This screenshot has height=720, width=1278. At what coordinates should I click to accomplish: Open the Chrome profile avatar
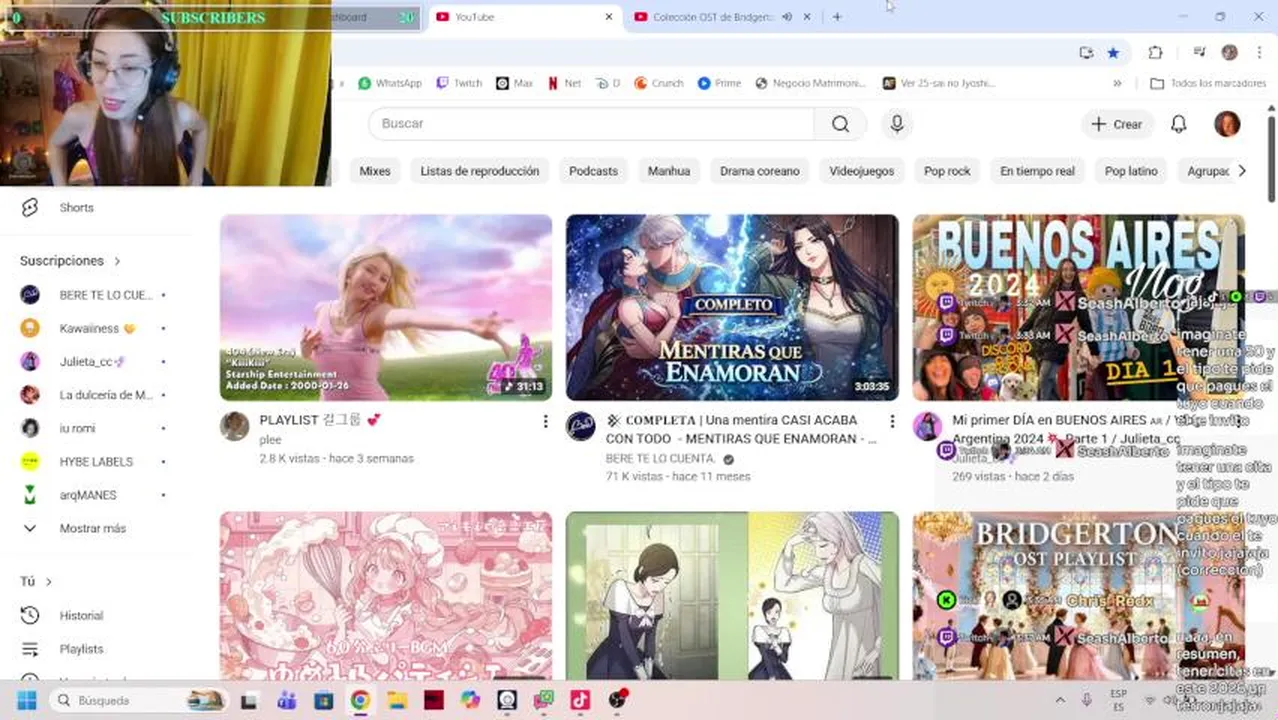pyautogui.click(x=1229, y=52)
